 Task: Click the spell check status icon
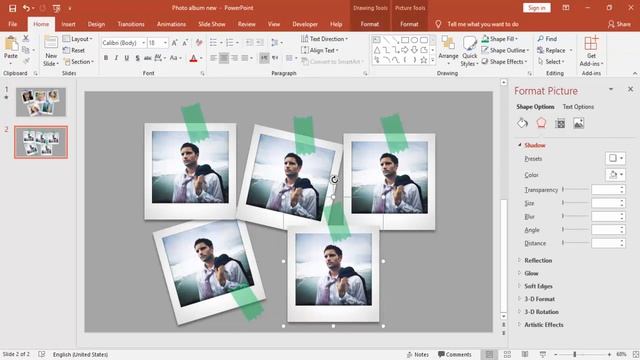point(42,354)
